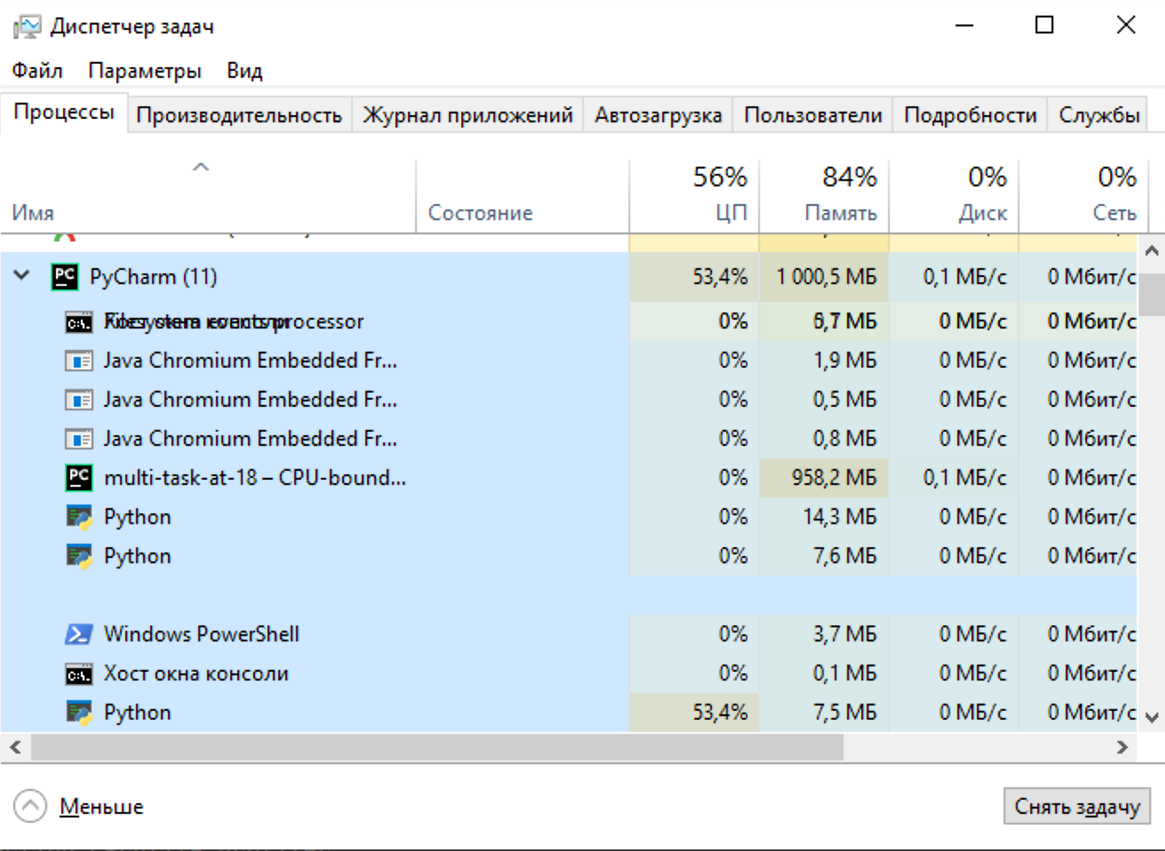Screen dimensions: 1165x851
Task: Click the icon of 1,9 МБ Java Chromium row
Action: pyautogui.click(x=79, y=361)
